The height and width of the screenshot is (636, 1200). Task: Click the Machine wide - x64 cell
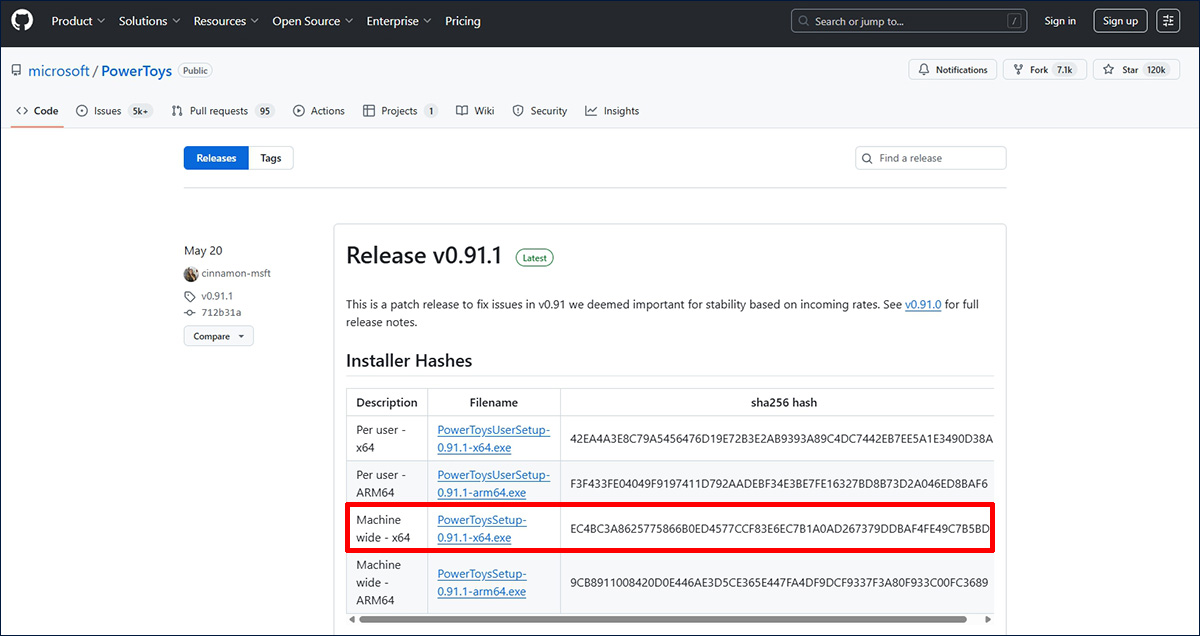(x=387, y=529)
